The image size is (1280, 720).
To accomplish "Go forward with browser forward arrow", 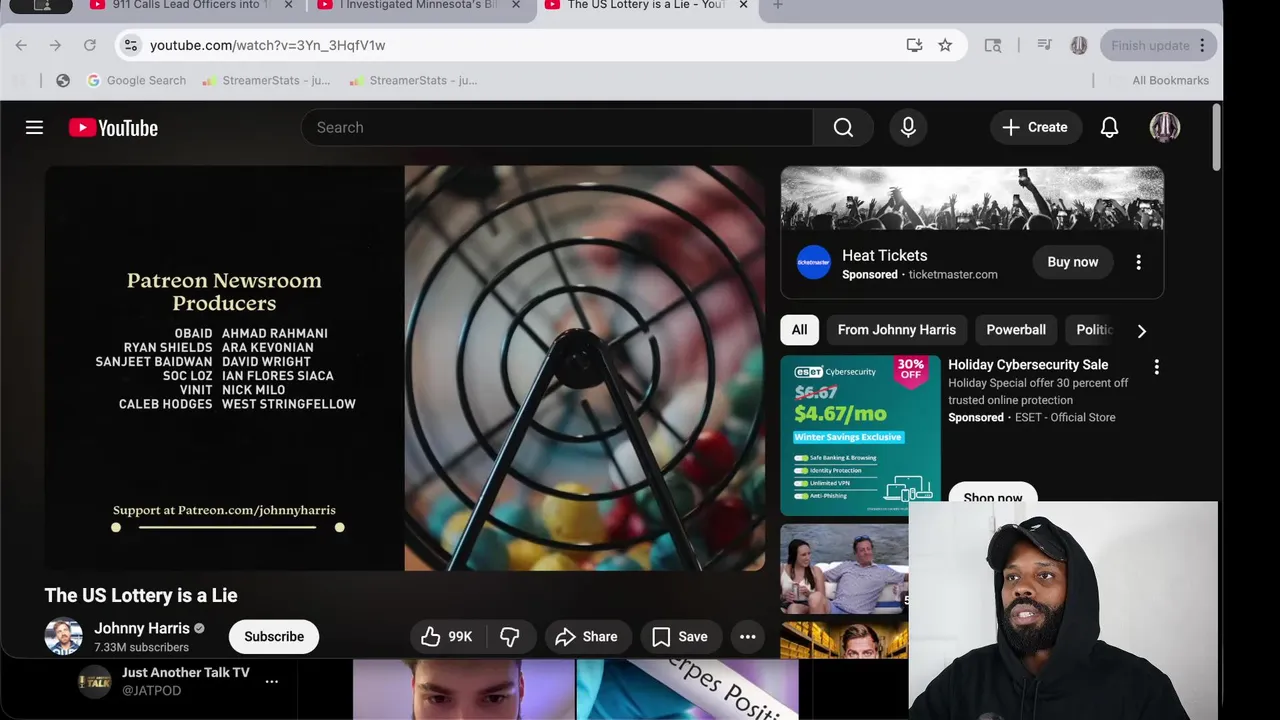I will coord(55,45).
